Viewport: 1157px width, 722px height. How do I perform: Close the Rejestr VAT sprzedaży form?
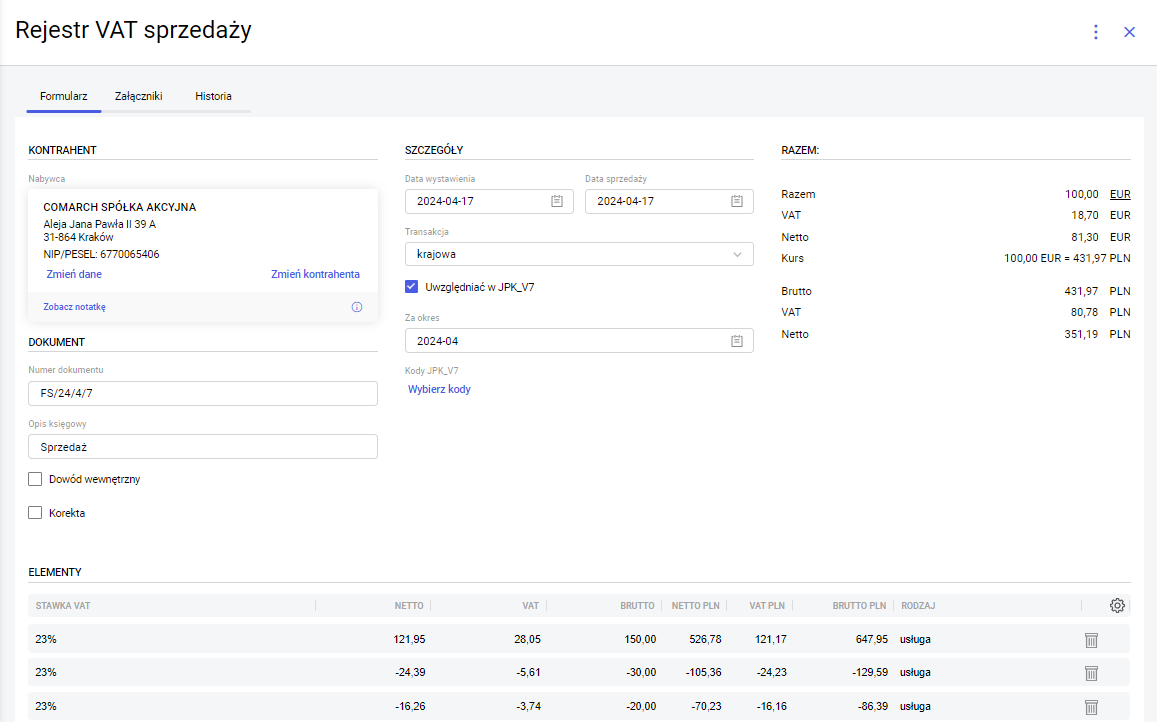coord(1130,32)
